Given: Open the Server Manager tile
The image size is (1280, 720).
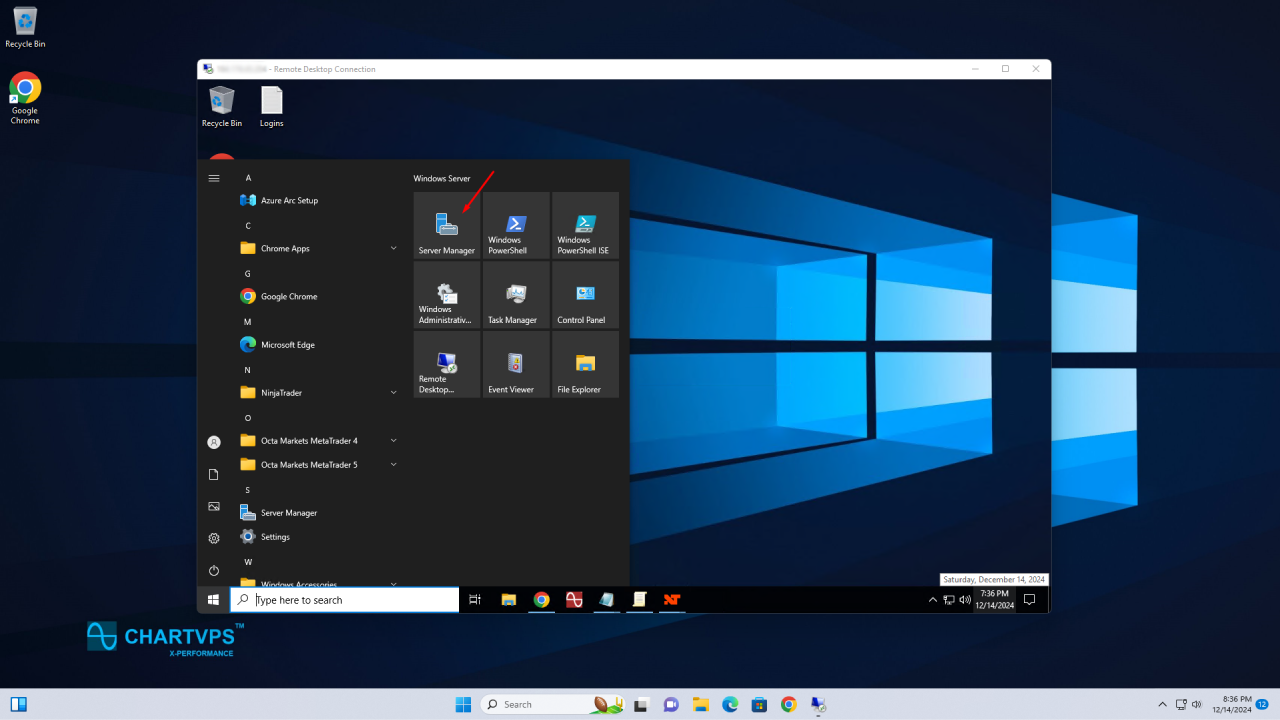Looking at the screenshot, I should [x=447, y=225].
